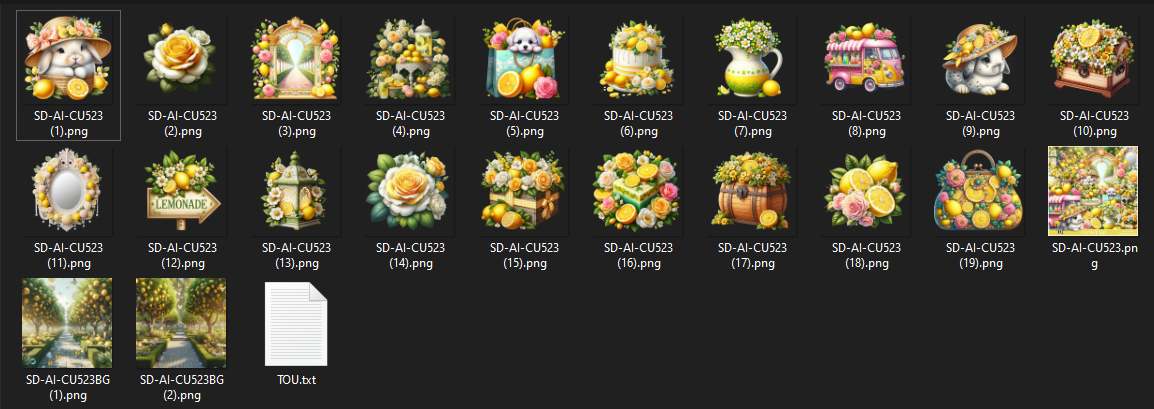The image size is (1154, 409).
Task: Select the garden path background SD-AI-CU523BG (2).png
Action: (x=181, y=322)
